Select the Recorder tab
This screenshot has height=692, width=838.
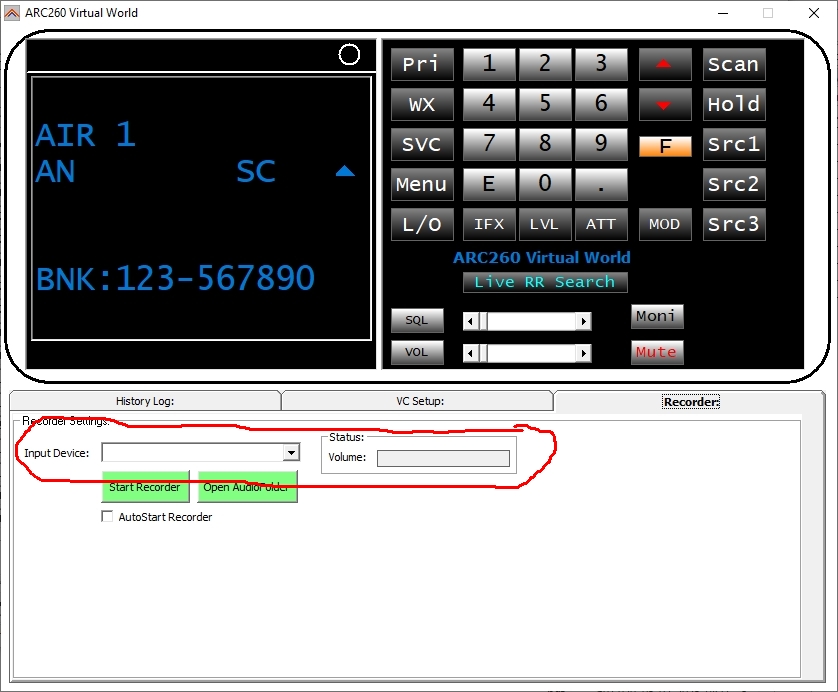[690, 402]
